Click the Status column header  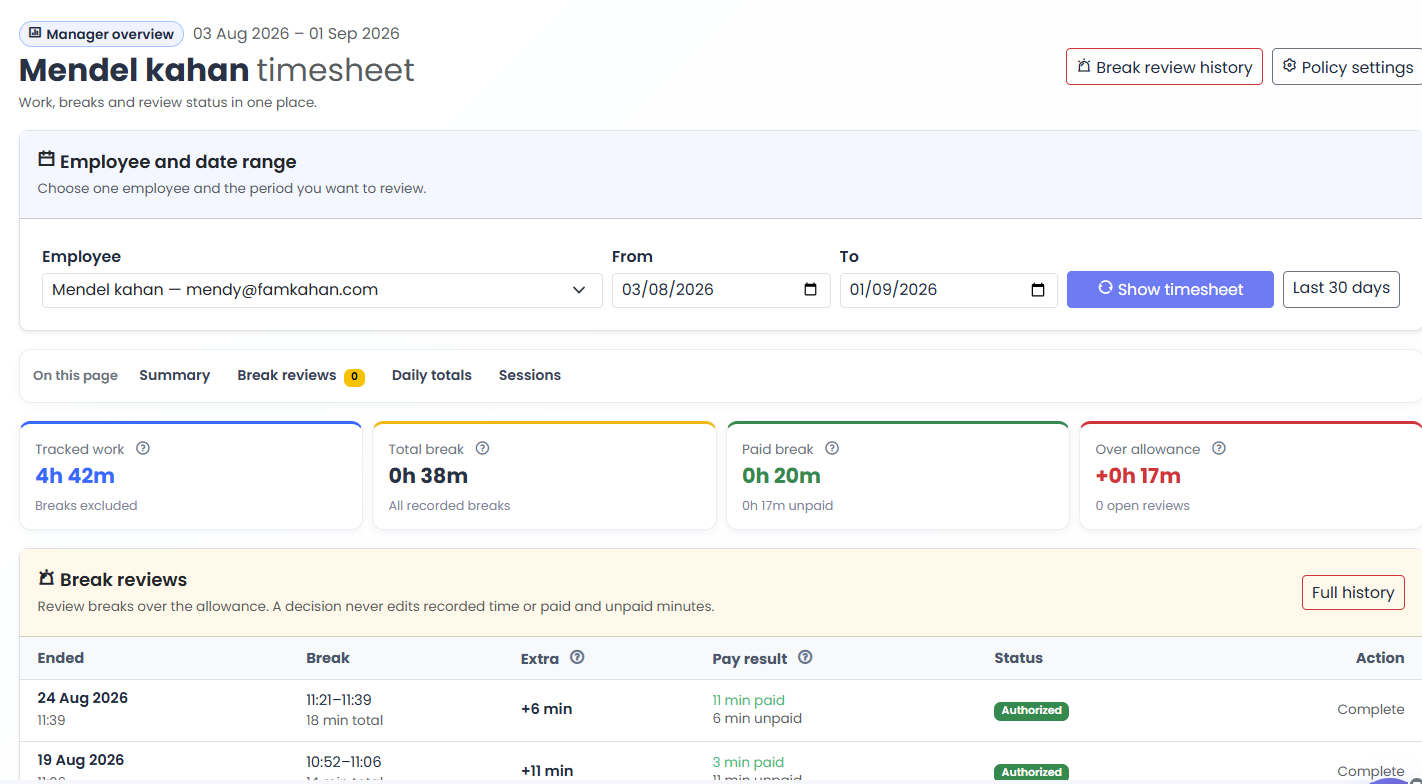pyautogui.click(x=1018, y=658)
